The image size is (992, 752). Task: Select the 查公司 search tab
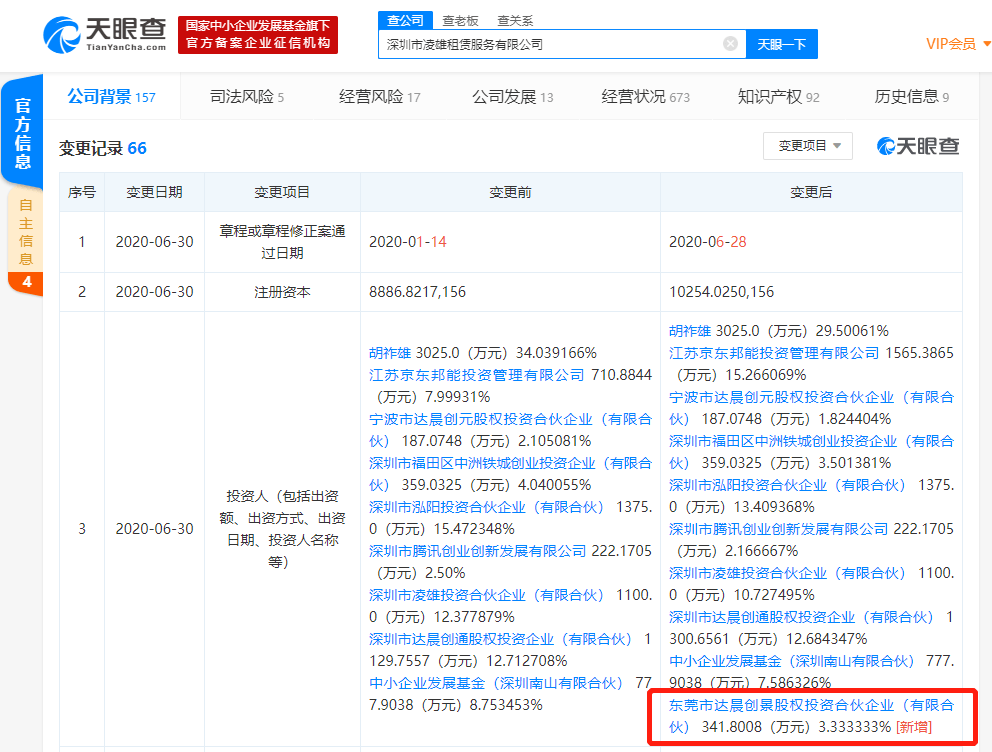click(x=406, y=20)
